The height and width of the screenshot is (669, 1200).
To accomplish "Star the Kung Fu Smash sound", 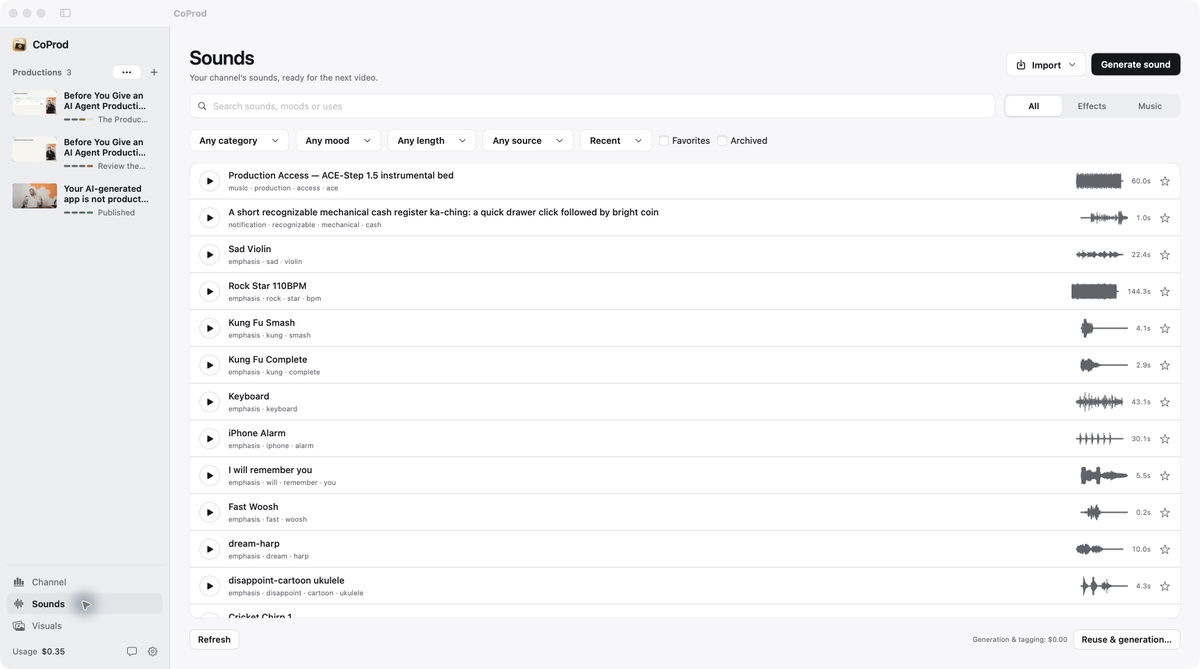I will [1164, 328].
